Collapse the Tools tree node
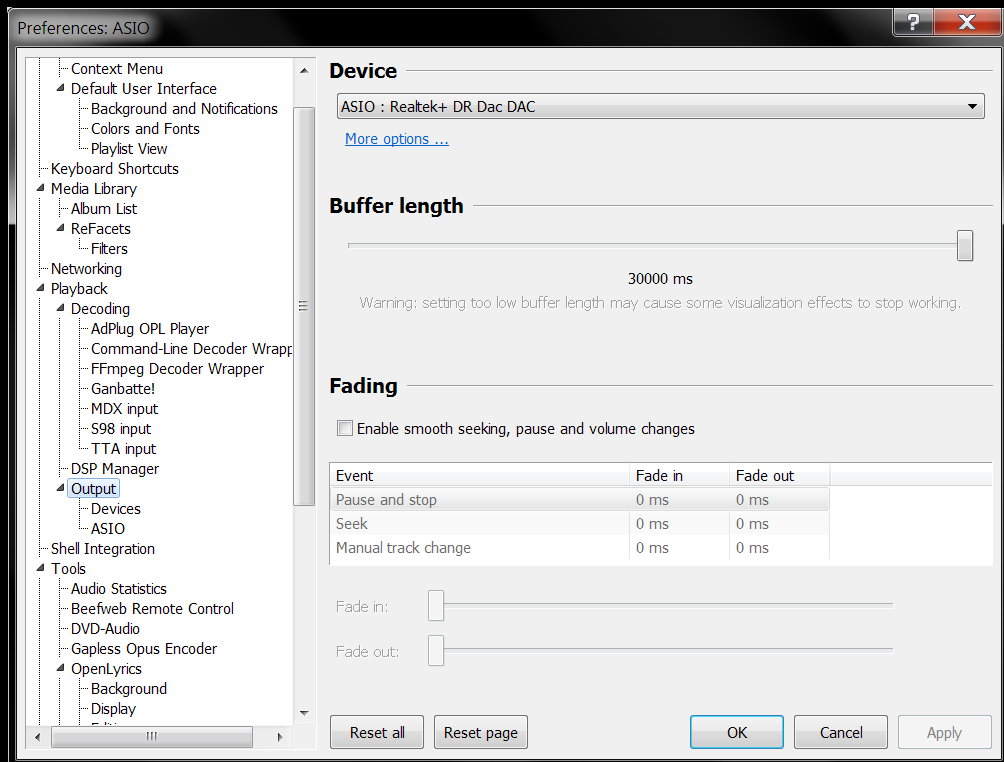Viewport: 1004px width, 762px height. pyautogui.click(x=42, y=569)
